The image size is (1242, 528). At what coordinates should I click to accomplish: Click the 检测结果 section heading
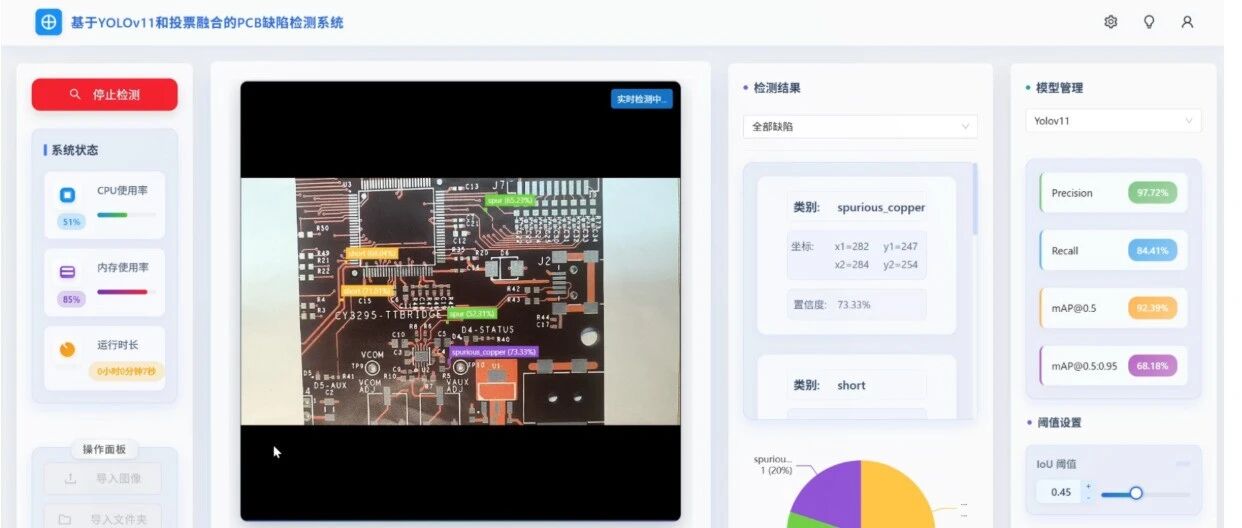coord(777,88)
